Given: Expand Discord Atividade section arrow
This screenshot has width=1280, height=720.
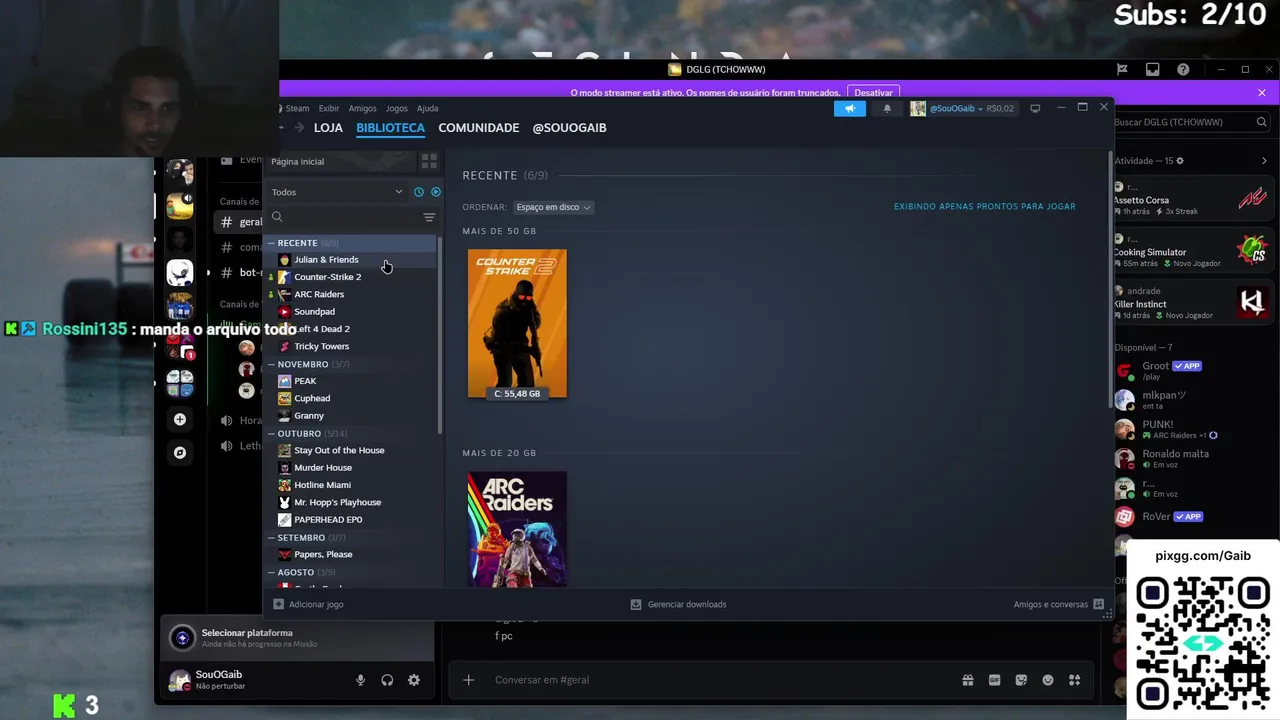Looking at the screenshot, I should 1264,161.
